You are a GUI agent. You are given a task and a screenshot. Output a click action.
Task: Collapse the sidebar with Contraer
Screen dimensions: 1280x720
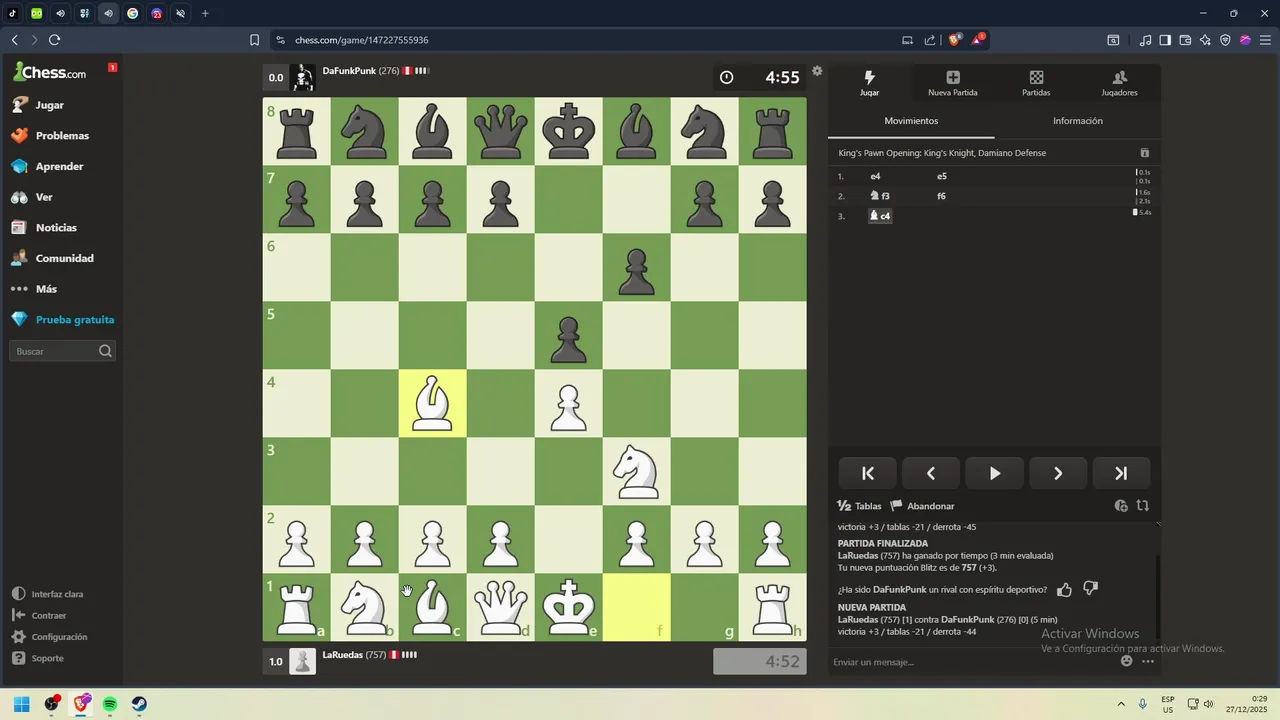pyautogui.click(x=39, y=615)
